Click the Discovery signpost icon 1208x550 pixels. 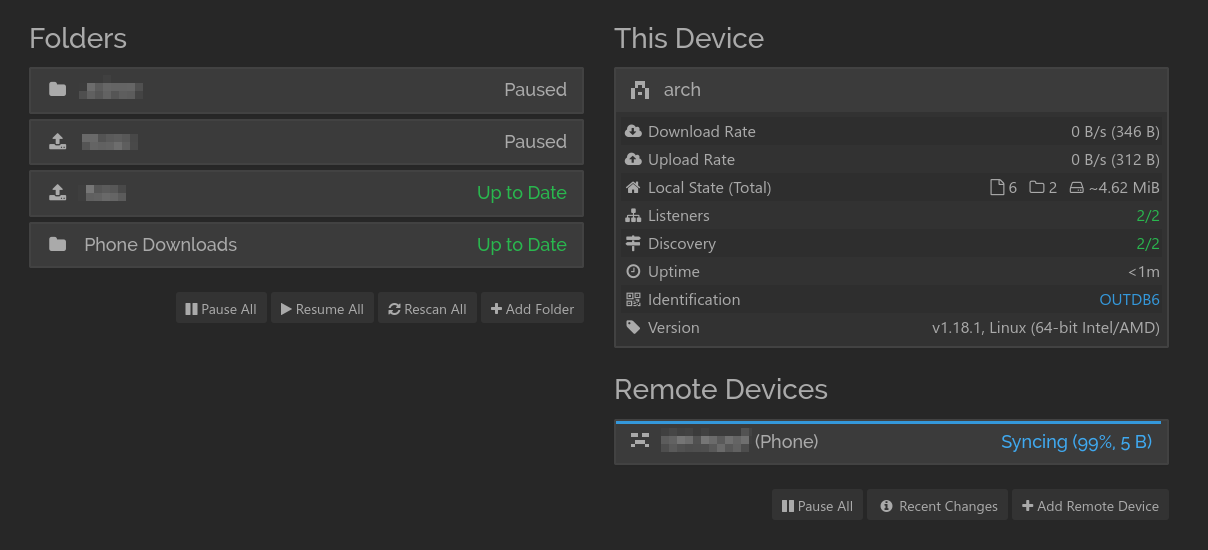tap(633, 244)
